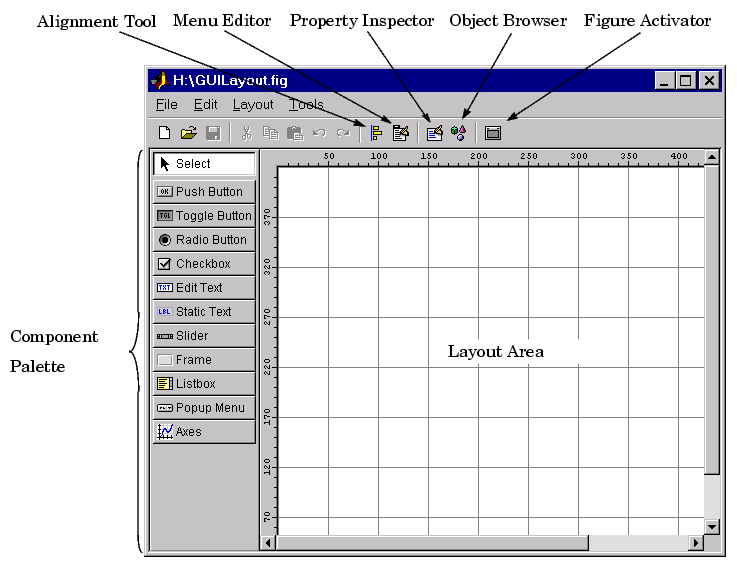
Task: Click the horizontal scrollbar right arrow
Action: (x=696, y=543)
